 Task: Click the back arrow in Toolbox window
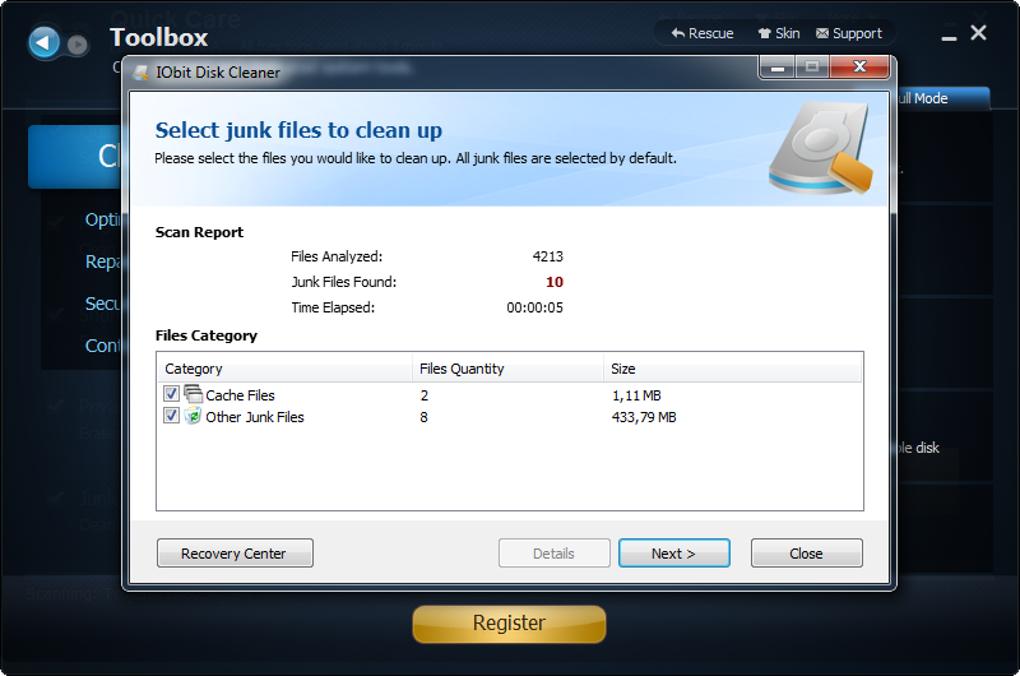(44, 43)
